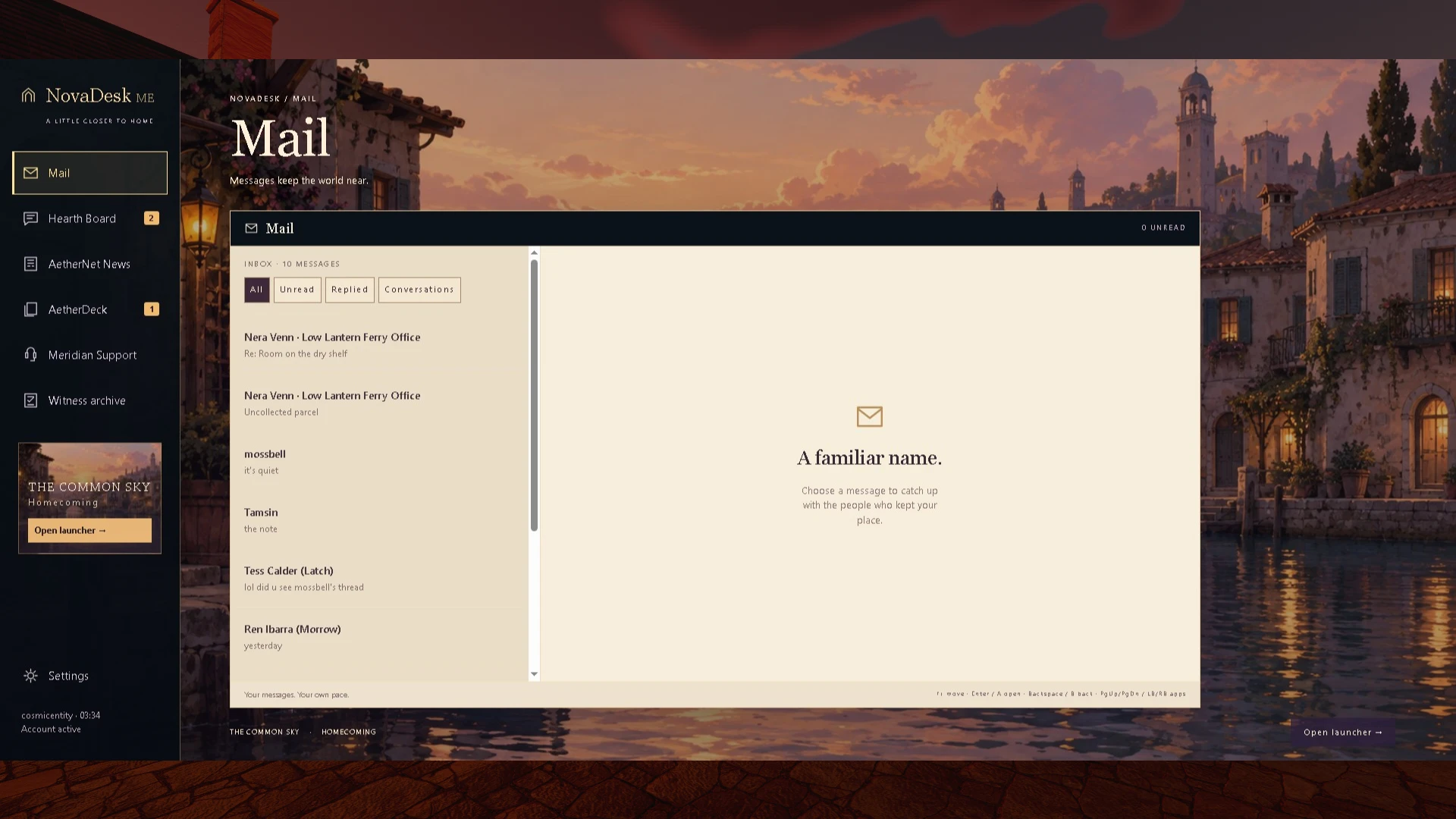Open Settings in the sidebar
Image resolution: width=1456 pixels, height=819 pixels.
pyautogui.click(x=89, y=676)
